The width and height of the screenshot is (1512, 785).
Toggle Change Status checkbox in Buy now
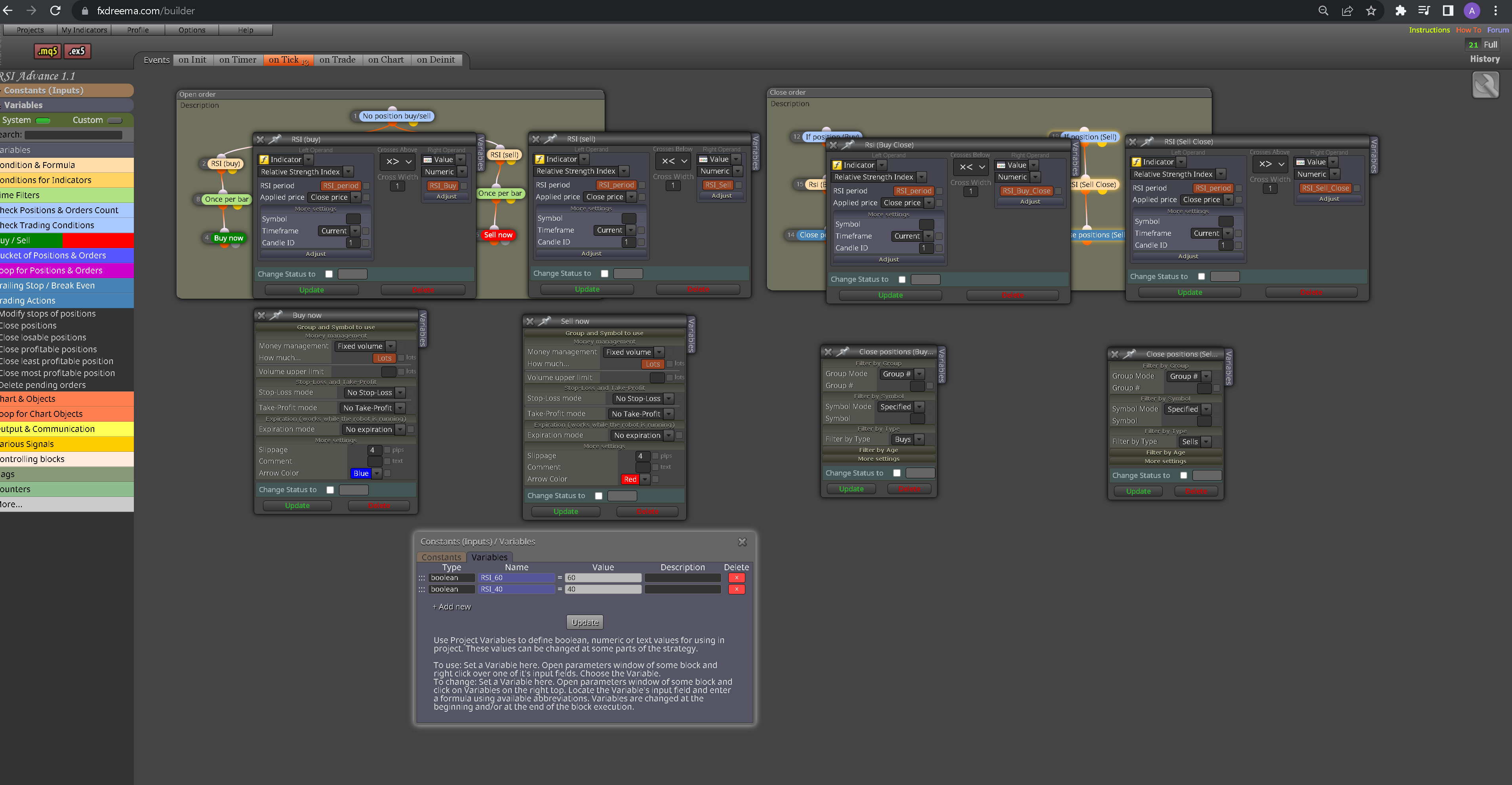(x=330, y=490)
